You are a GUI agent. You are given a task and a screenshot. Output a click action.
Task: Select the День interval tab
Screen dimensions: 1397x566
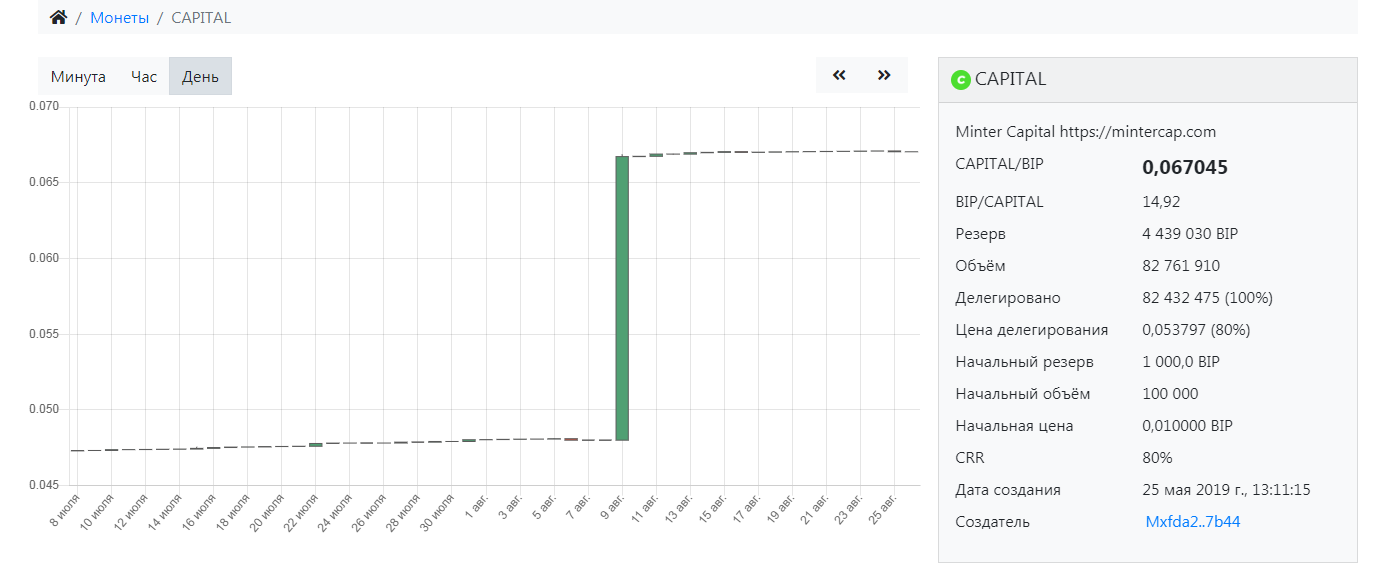click(200, 77)
